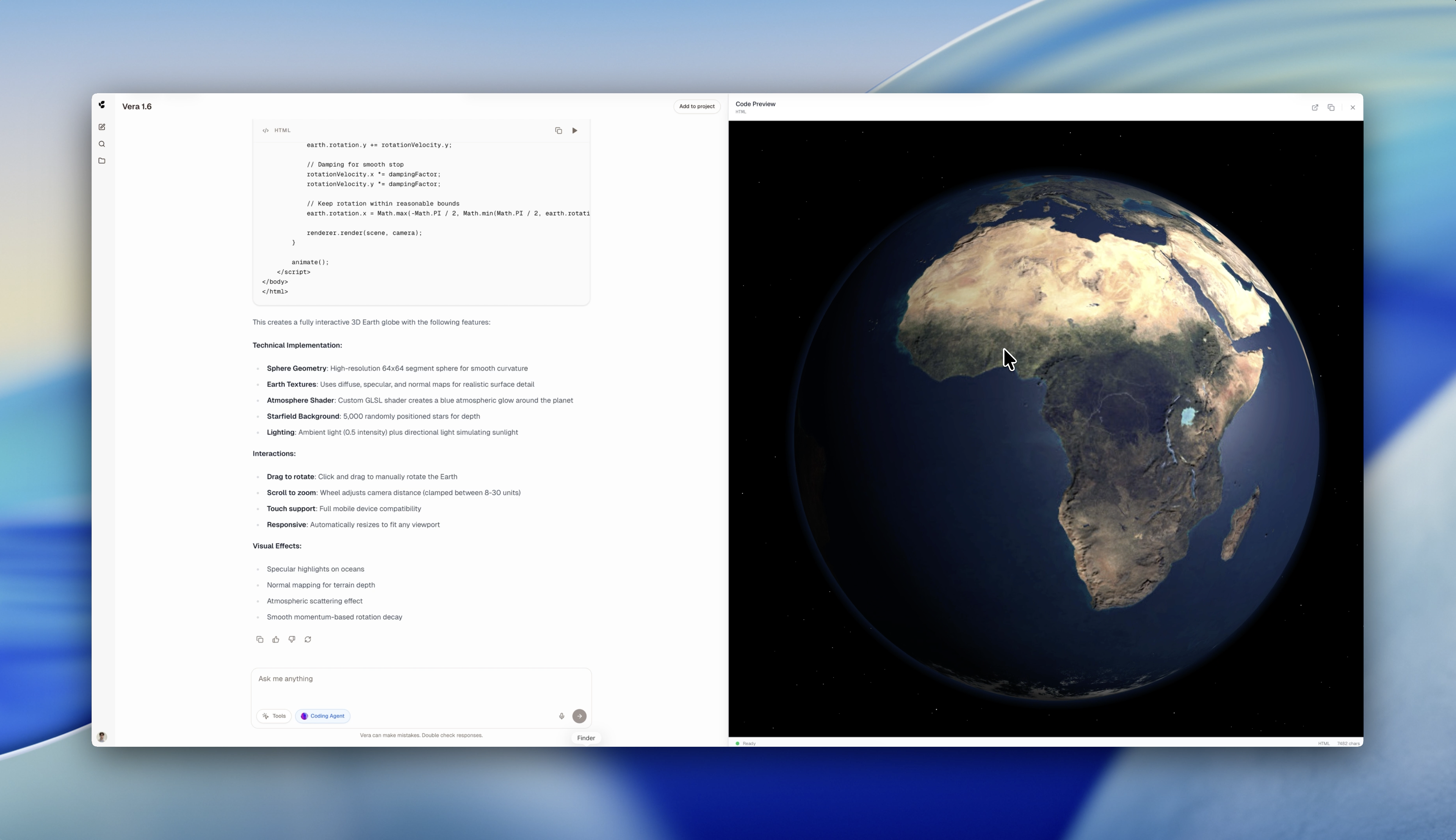Give a thumbs down to the response
1456x840 pixels.
click(x=291, y=639)
